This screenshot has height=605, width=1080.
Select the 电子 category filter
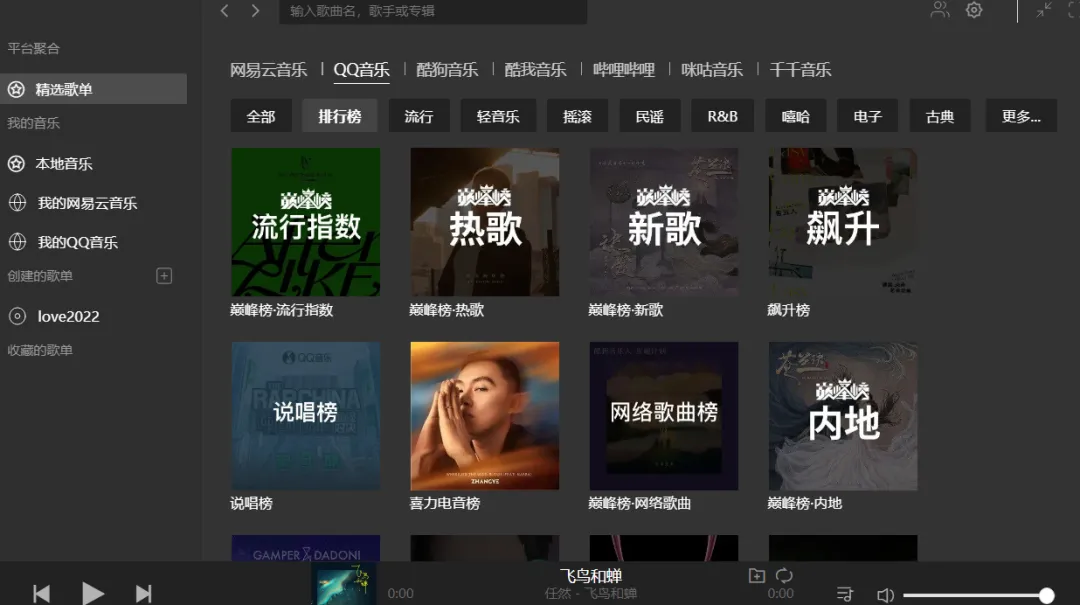point(868,116)
